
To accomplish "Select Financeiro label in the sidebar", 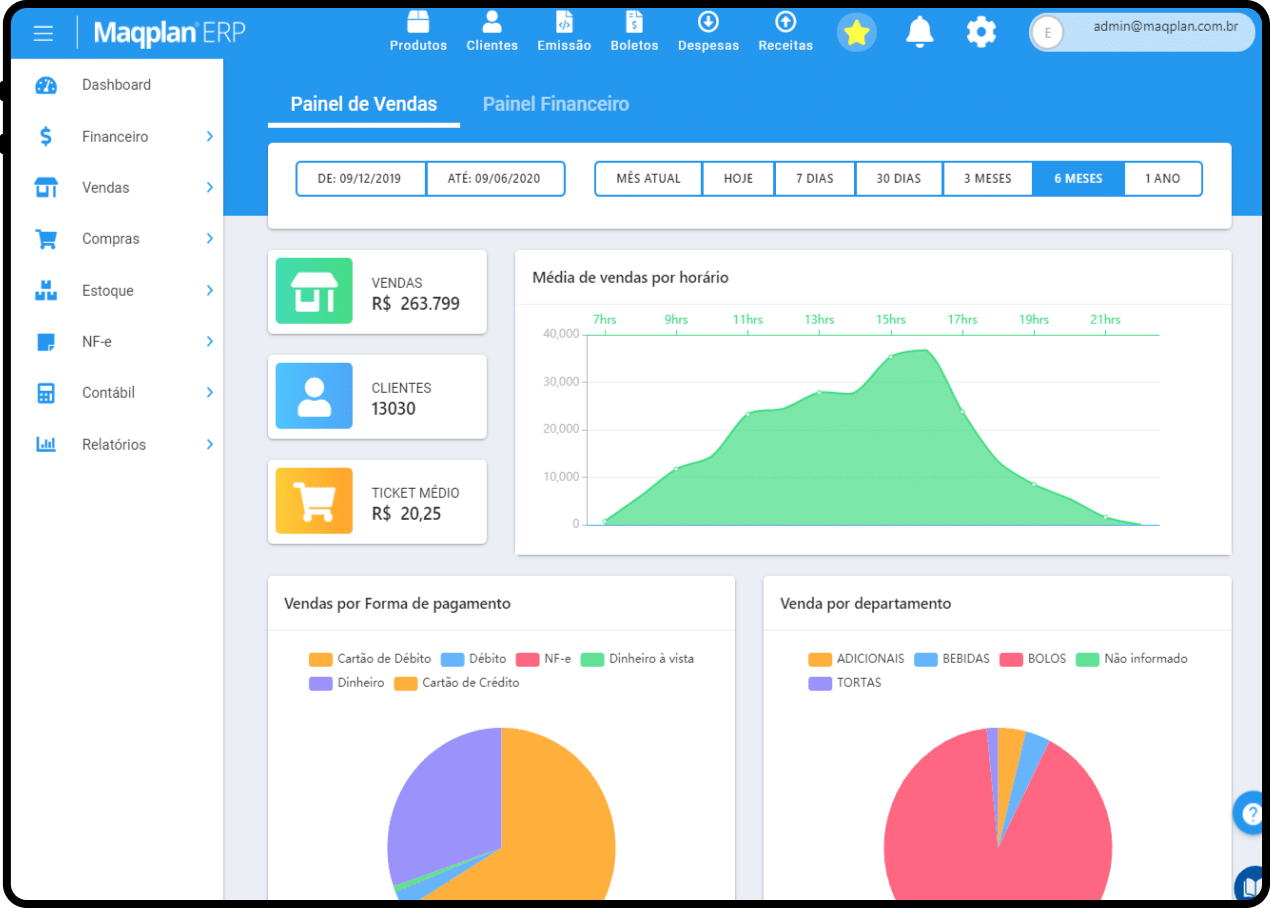I will click(x=115, y=137).
